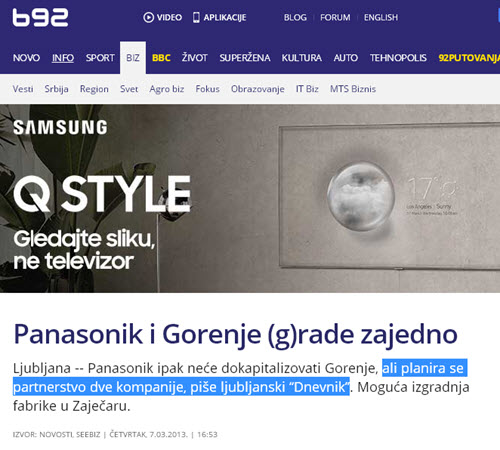Open the Region submenu link
Screen dimensions: 500x450
coord(94,89)
